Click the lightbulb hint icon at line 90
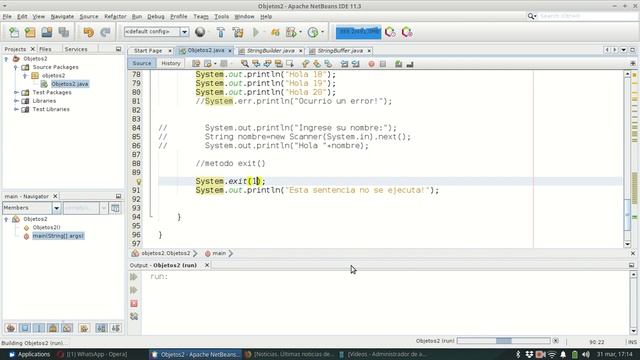 139,181
